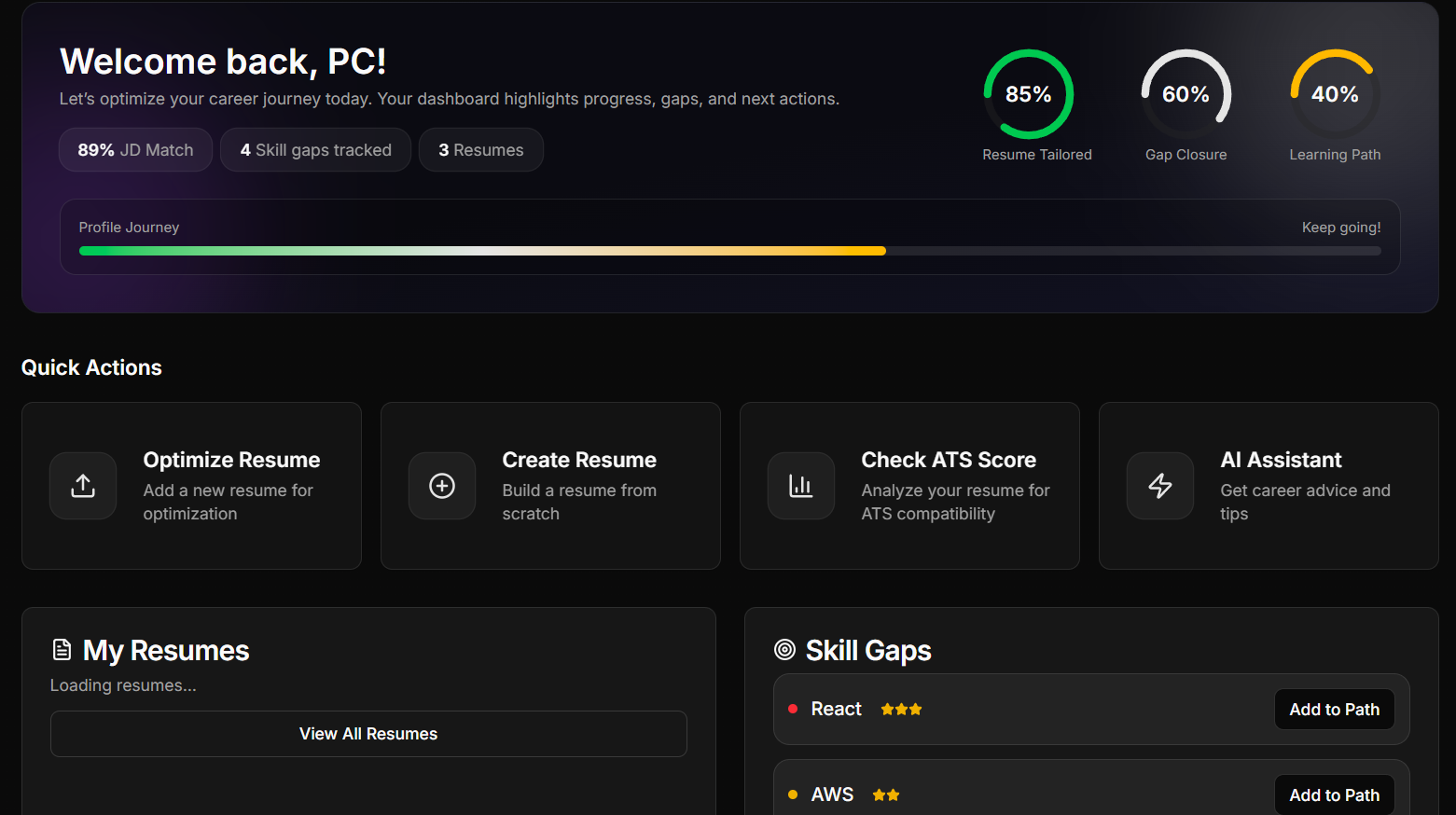
Task: Select the 40% Learning Path ring
Action: coord(1335,94)
